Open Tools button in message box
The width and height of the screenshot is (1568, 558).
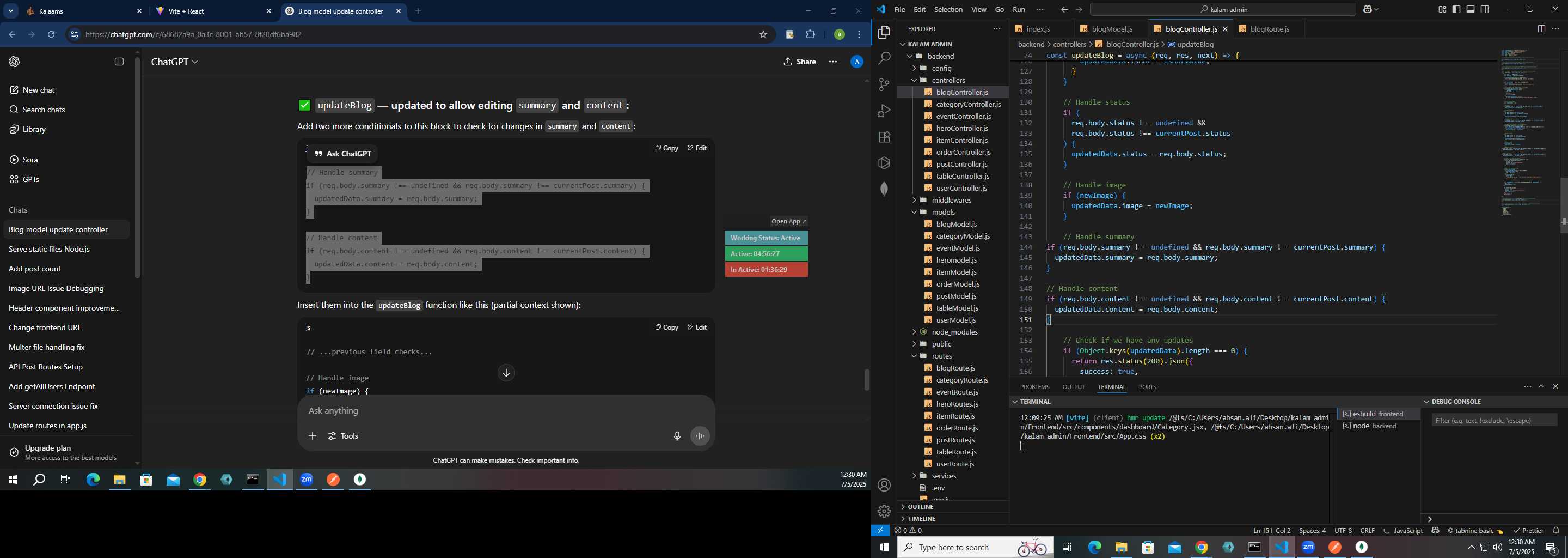[x=344, y=436]
